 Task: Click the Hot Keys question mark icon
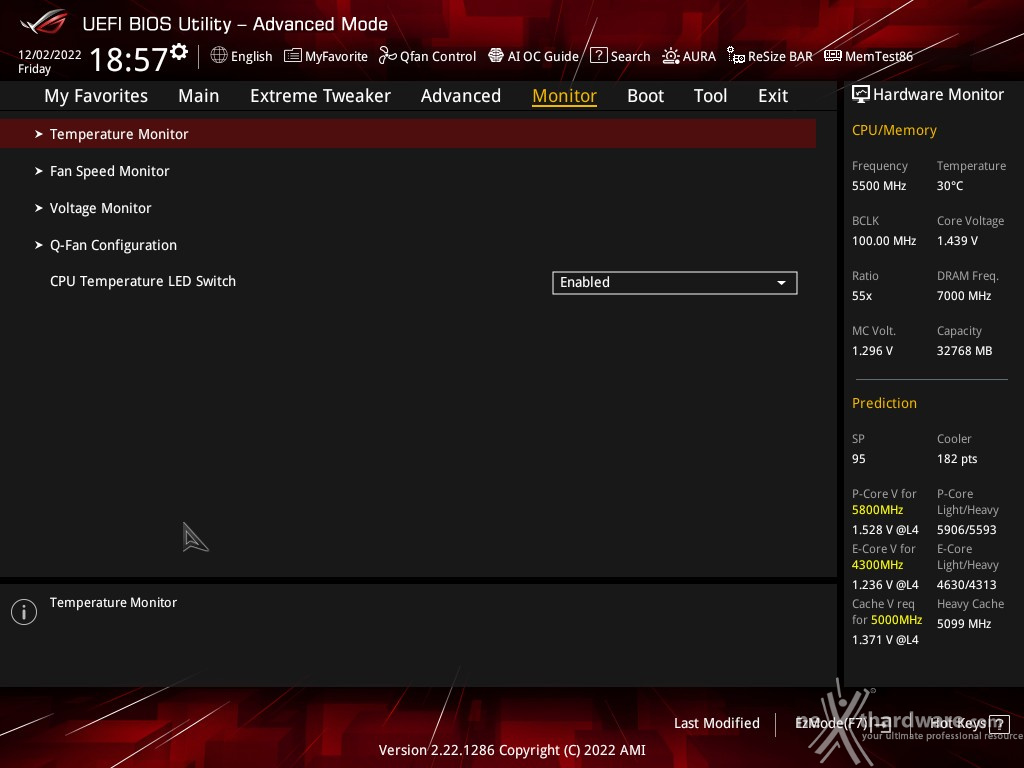click(999, 724)
